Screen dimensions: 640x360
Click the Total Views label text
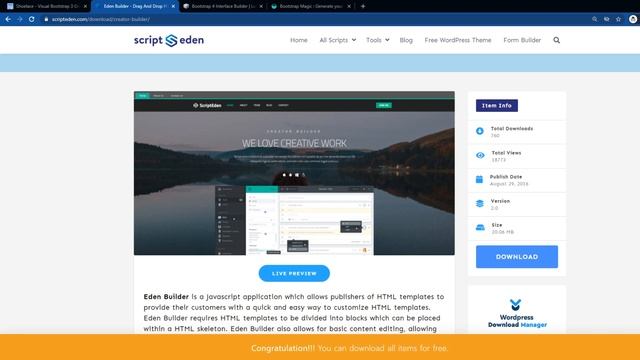(506, 153)
